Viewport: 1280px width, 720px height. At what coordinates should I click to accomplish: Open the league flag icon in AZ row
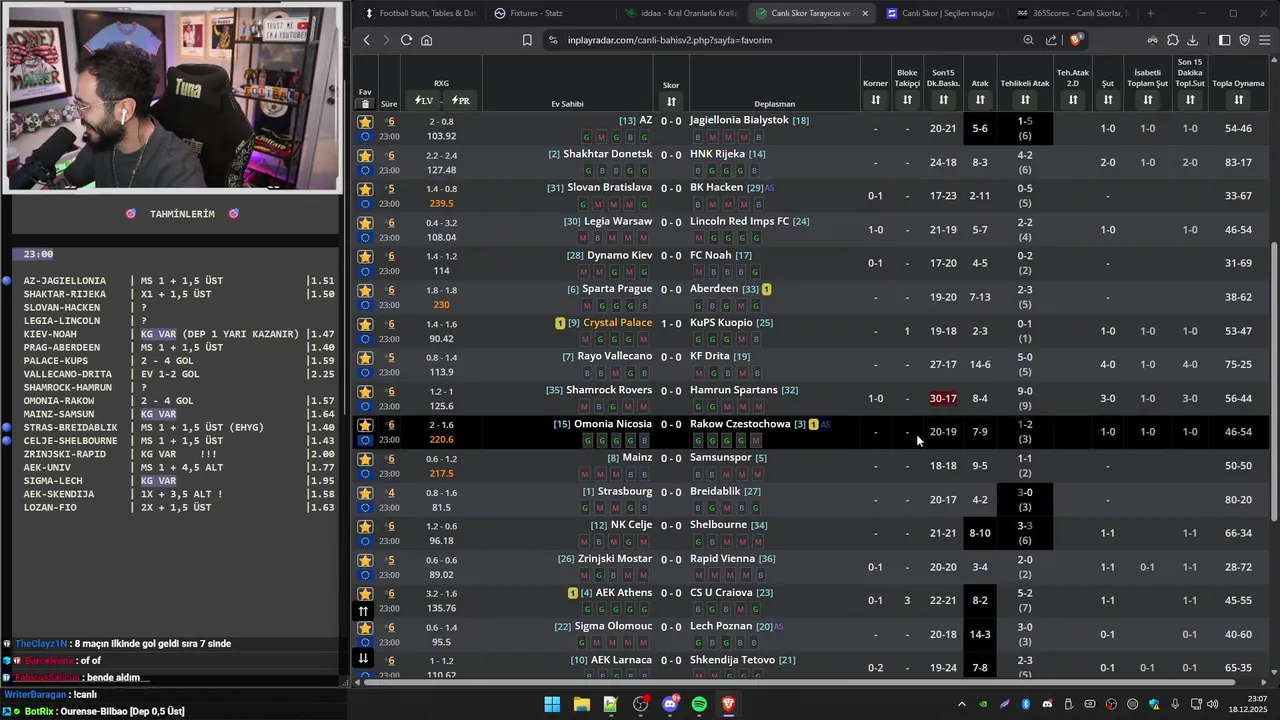tap(365, 136)
